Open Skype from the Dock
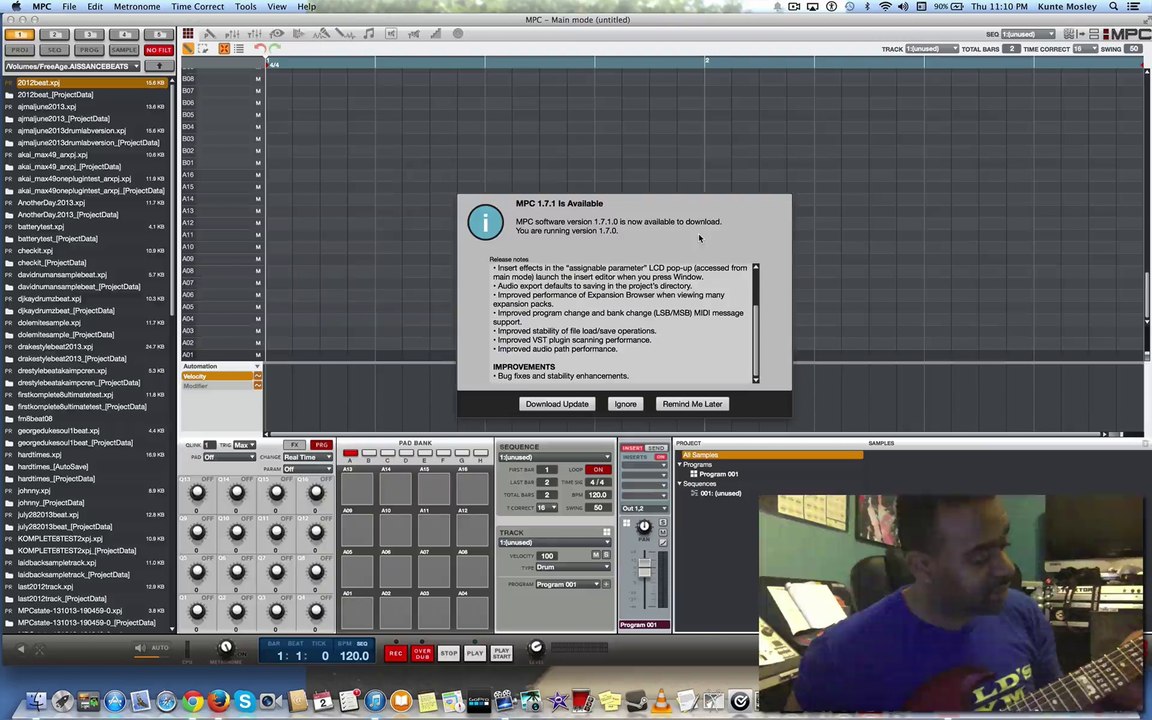Screen dimensions: 1152x720 click(244, 702)
